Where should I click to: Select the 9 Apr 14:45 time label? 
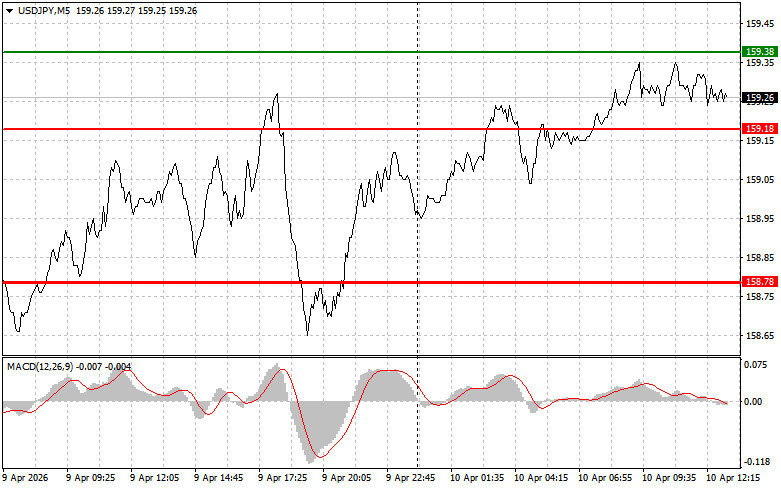(x=218, y=478)
